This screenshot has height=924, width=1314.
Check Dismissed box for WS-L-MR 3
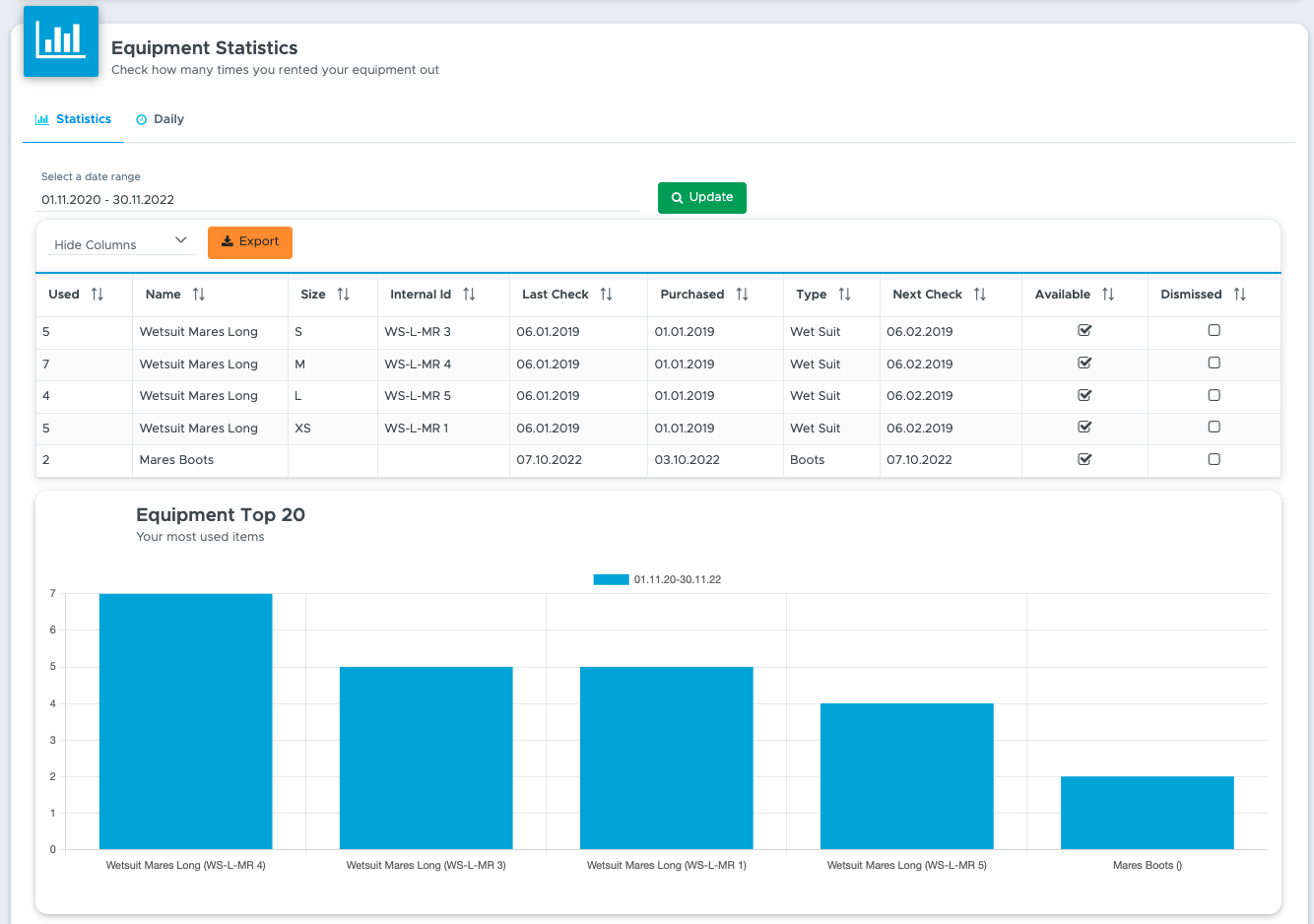[x=1215, y=331]
